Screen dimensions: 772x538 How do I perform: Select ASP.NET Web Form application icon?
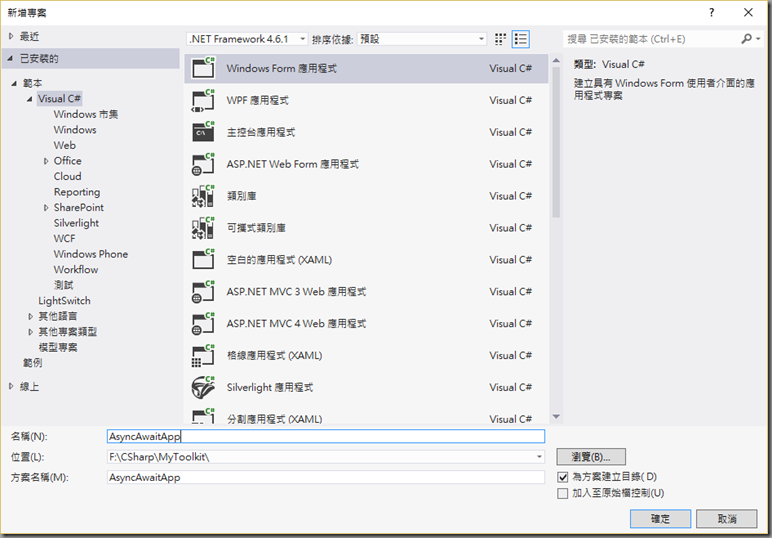pos(203,164)
